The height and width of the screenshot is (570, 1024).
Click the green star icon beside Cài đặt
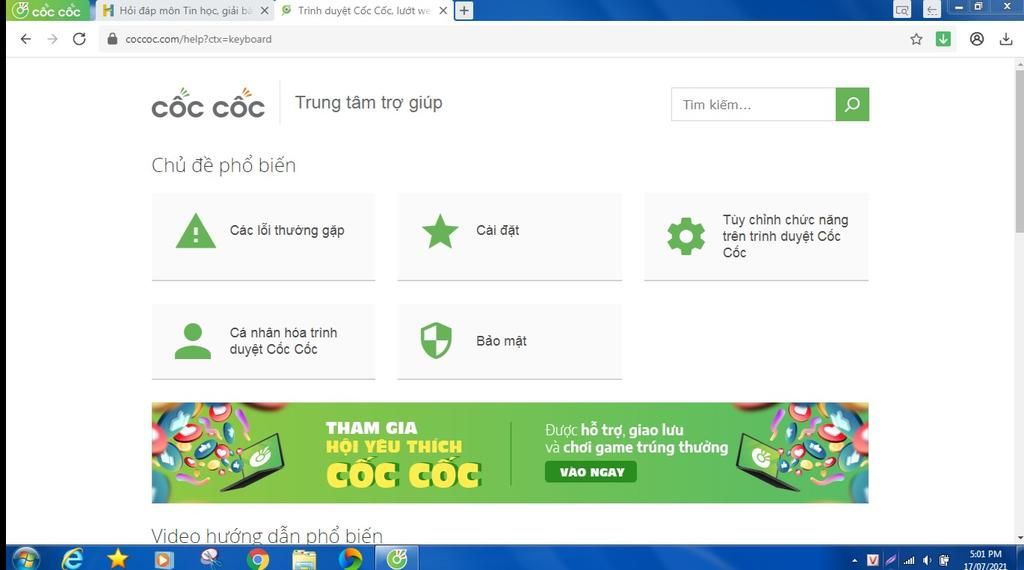pos(440,231)
